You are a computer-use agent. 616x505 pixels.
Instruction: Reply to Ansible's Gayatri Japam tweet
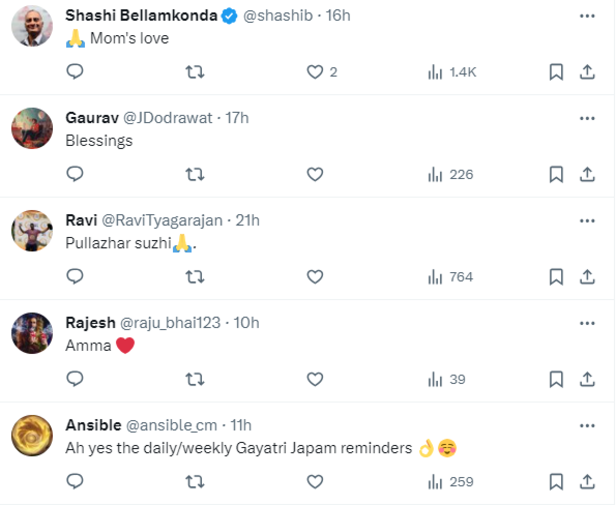[74, 482]
